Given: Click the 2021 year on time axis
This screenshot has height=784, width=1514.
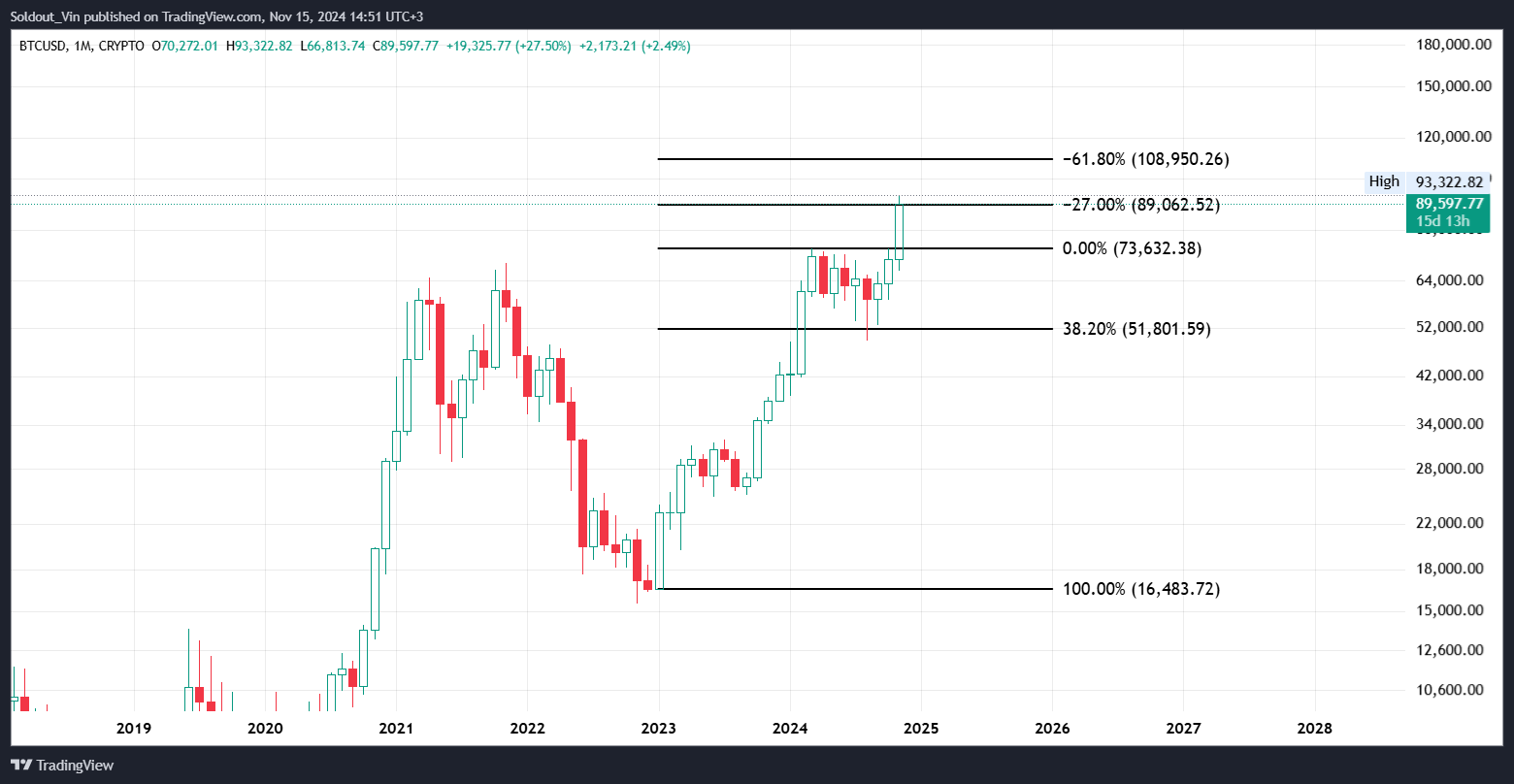Looking at the screenshot, I should click(x=396, y=728).
